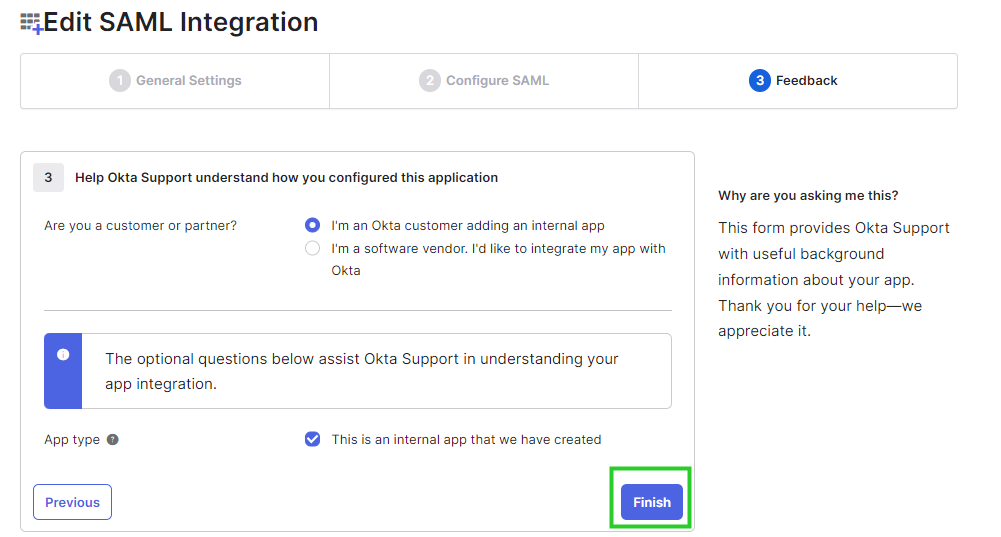Click the internal app checkbox label text

click(x=466, y=439)
